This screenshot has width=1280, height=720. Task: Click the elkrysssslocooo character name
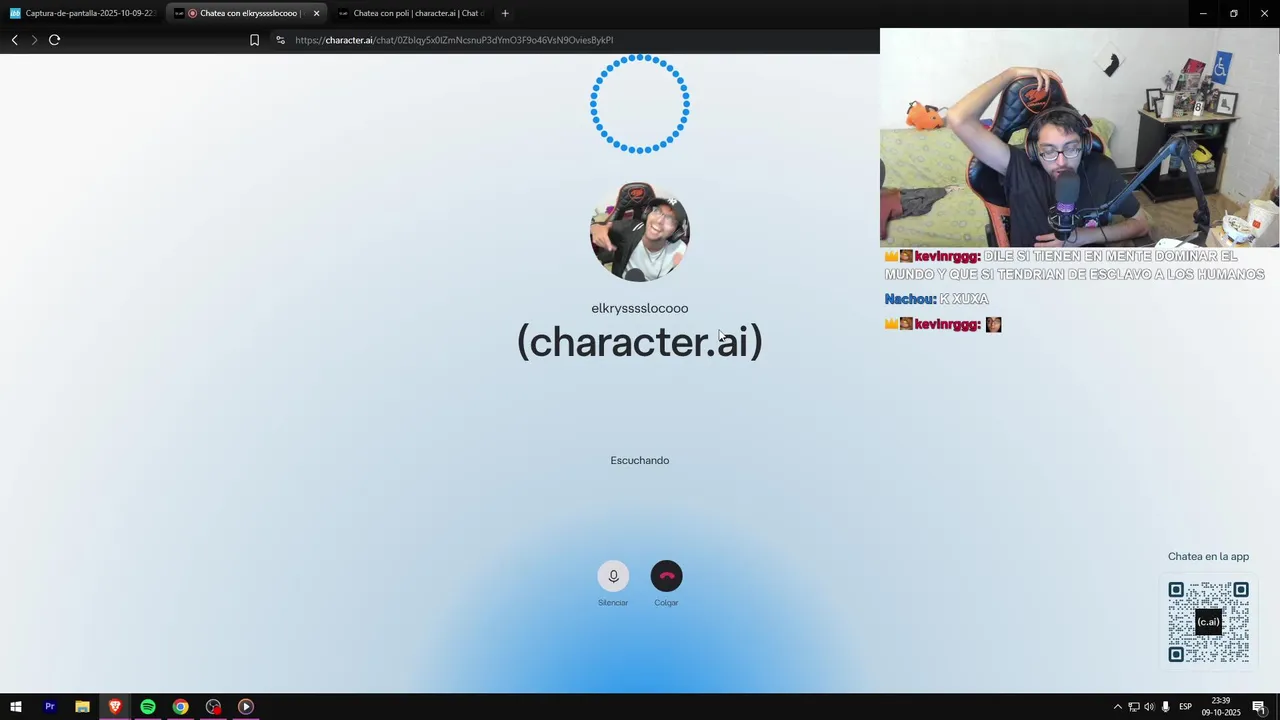[x=640, y=308]
